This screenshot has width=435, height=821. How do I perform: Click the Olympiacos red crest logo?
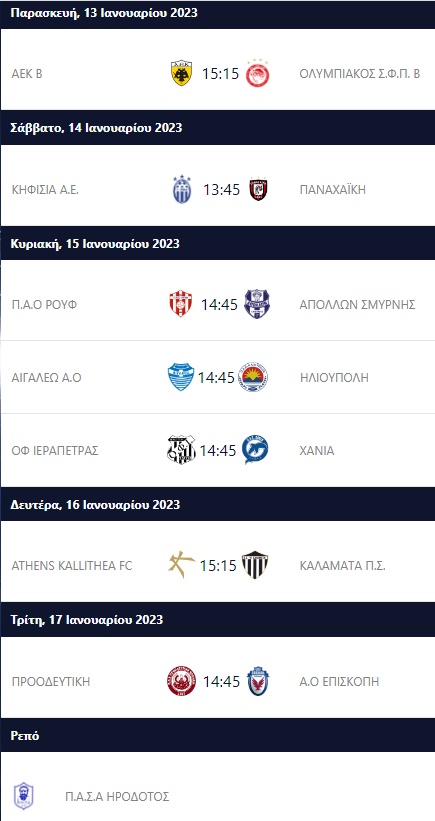coord(258,73)
